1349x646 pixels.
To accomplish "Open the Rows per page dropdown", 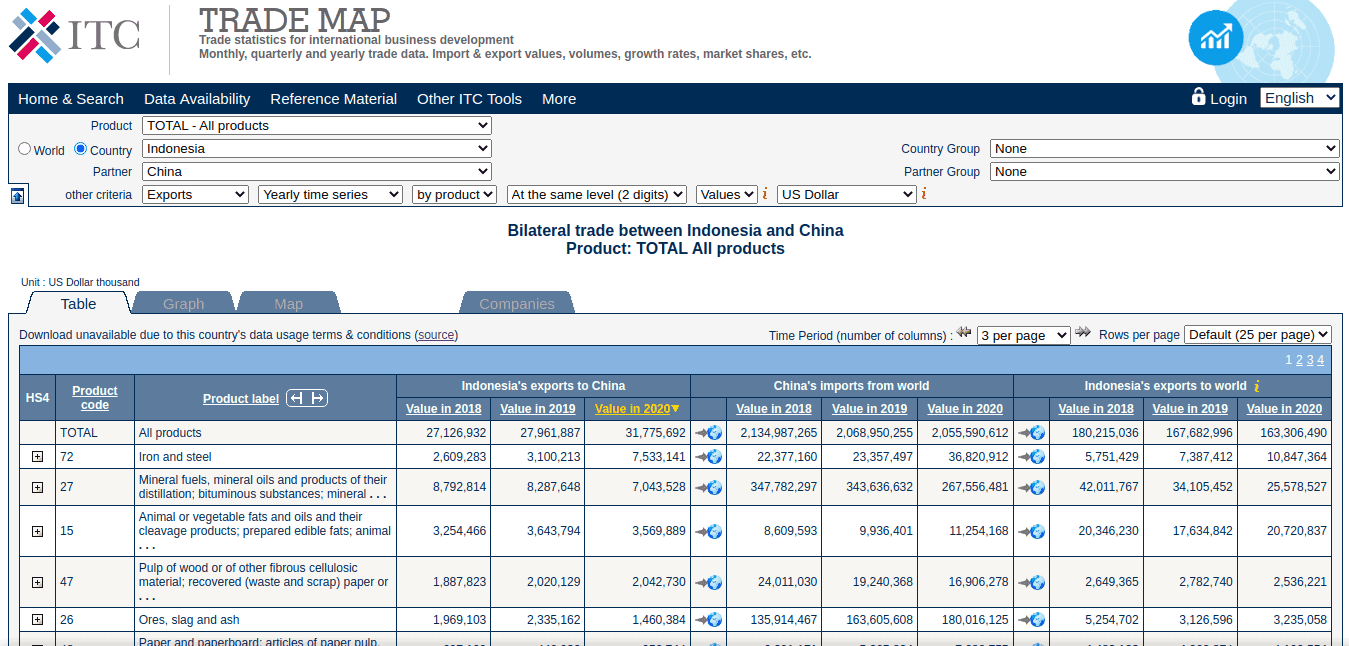I will (x=1257, y=334).
